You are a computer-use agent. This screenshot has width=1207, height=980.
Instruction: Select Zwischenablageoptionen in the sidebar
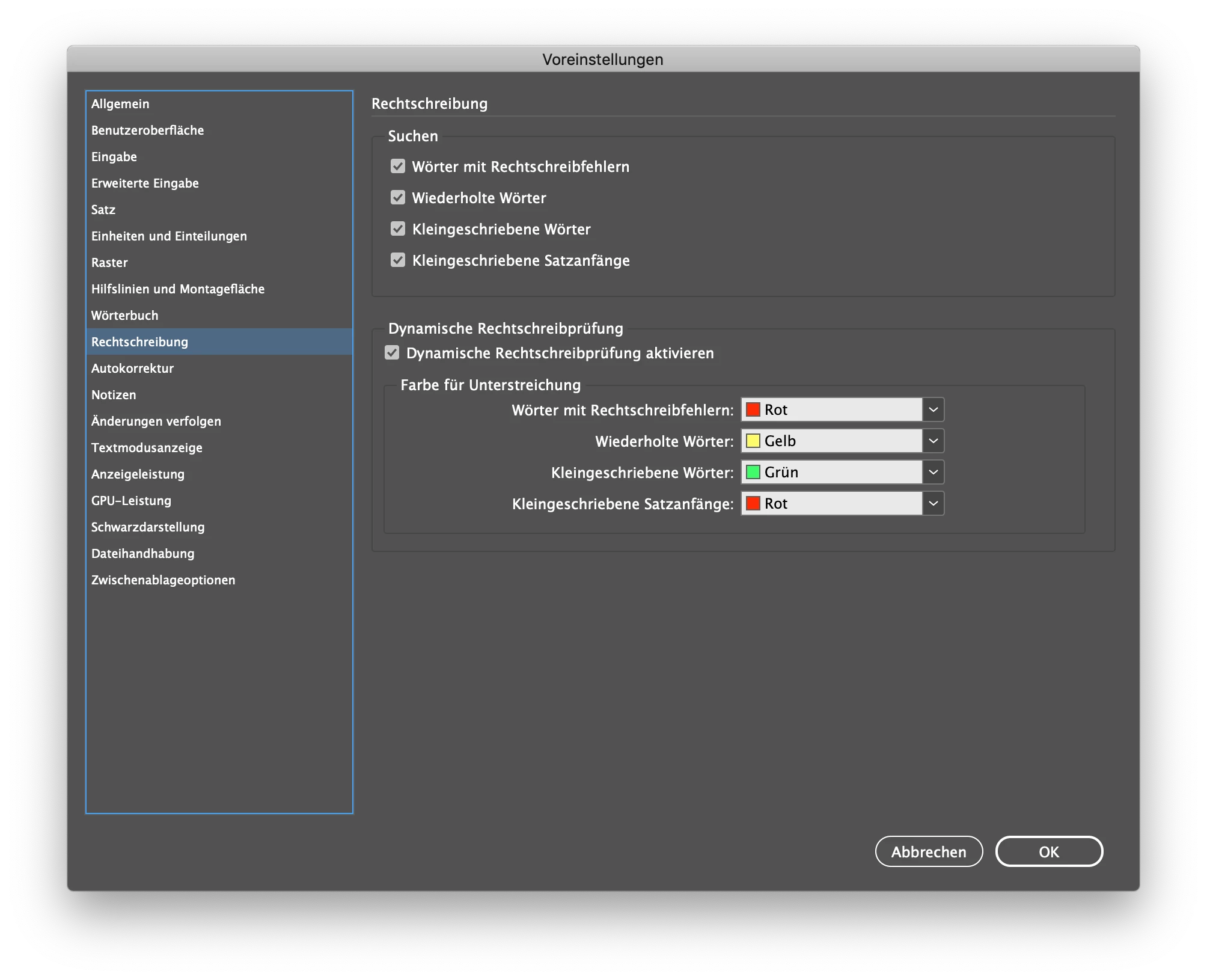[x=163, y=580]
